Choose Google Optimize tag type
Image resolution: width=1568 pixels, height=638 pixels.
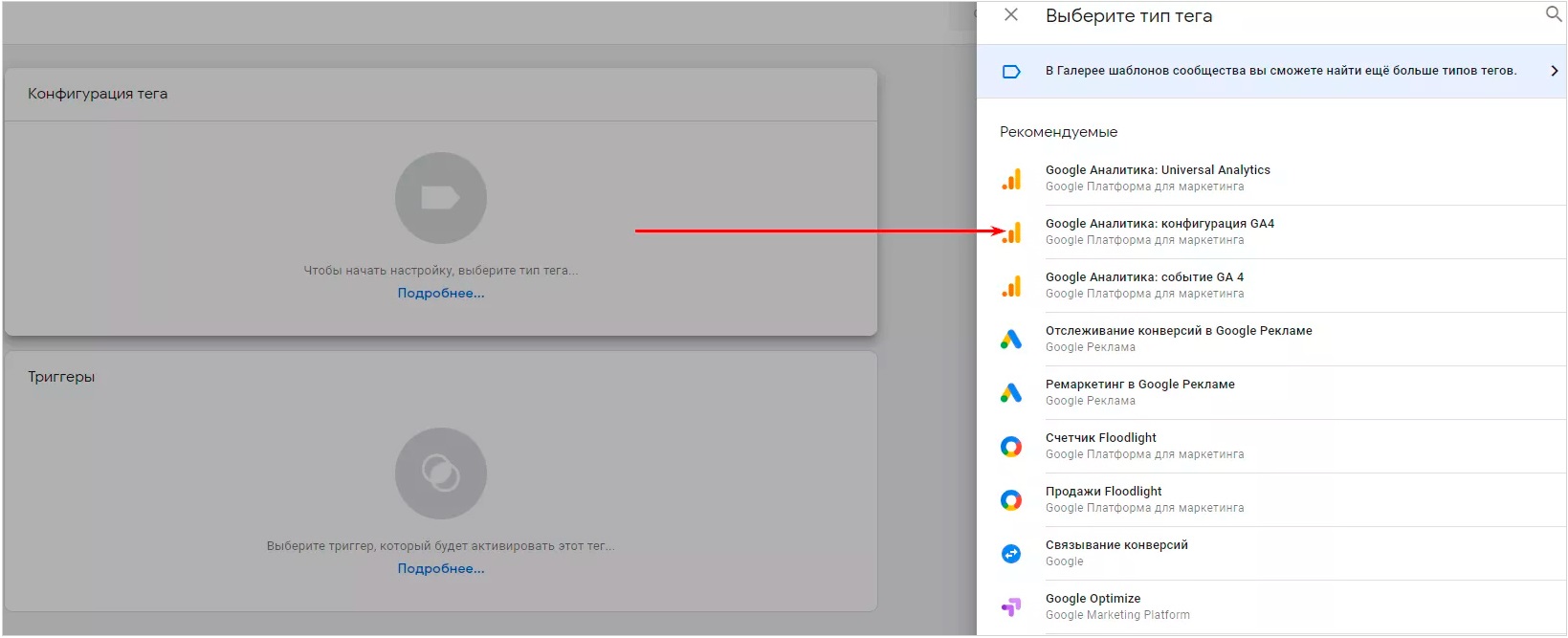1271,607
